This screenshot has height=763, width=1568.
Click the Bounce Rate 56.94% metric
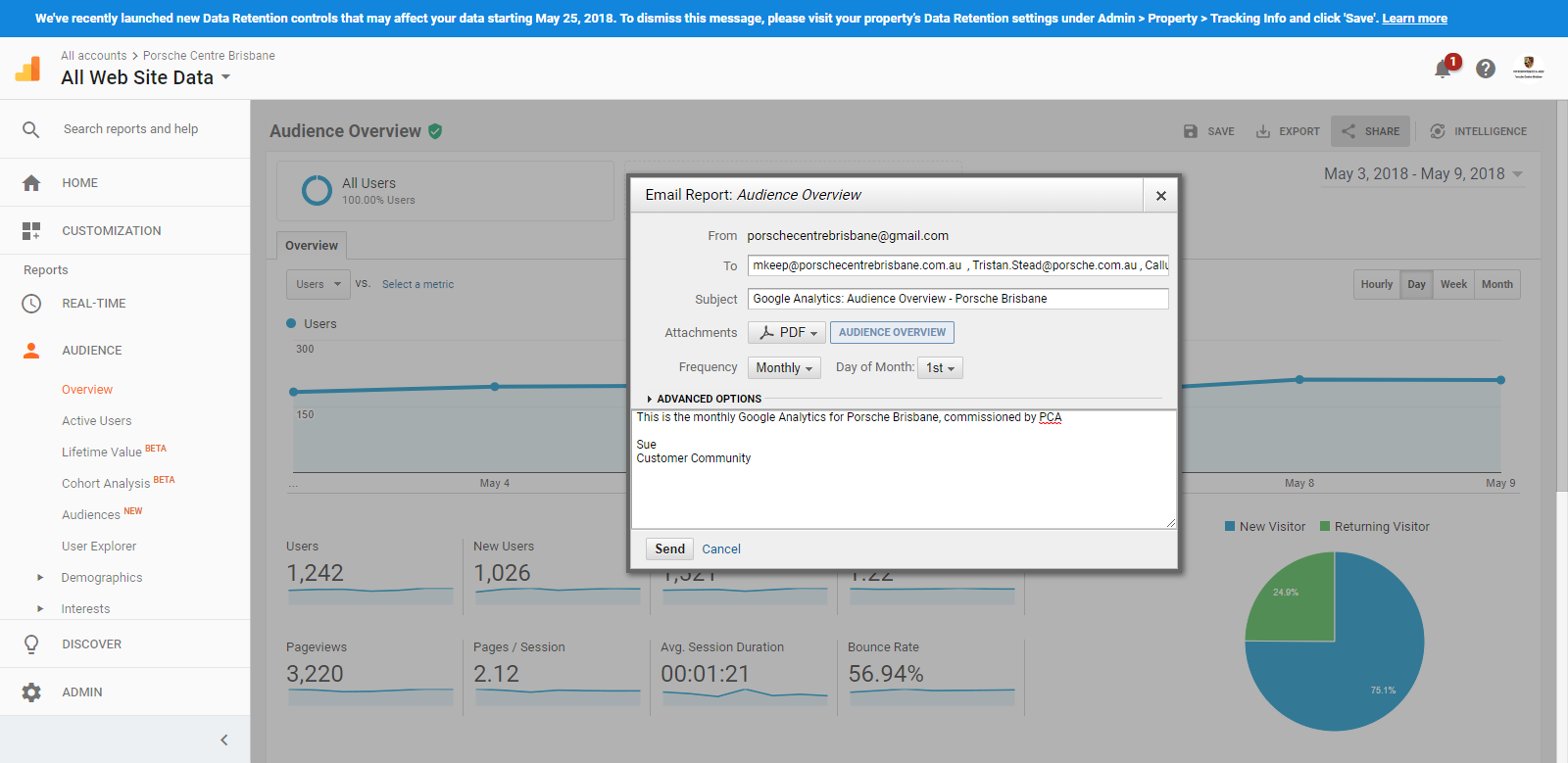tap(932, 673)
